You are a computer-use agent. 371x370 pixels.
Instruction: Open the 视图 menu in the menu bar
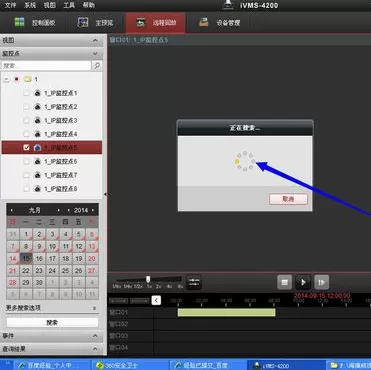(50, 5)
